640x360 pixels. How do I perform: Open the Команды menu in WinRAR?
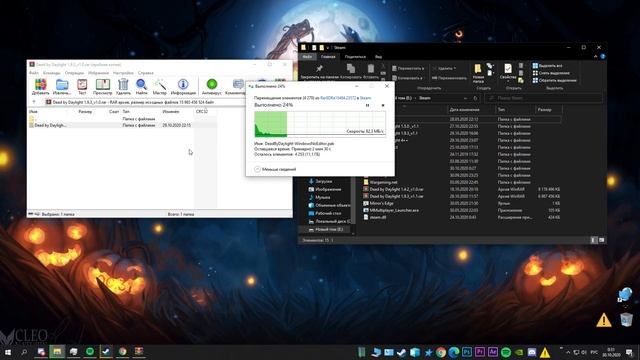(x=52, y=73)
